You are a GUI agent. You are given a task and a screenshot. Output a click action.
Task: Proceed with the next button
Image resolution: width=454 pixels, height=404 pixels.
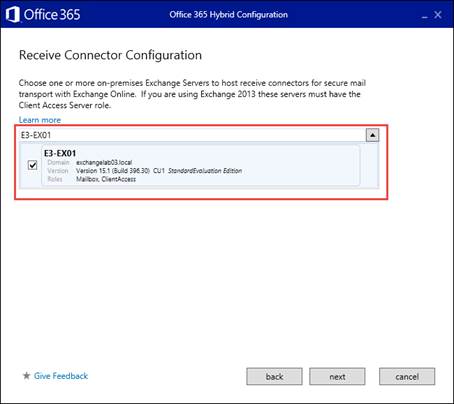(337, 377)
